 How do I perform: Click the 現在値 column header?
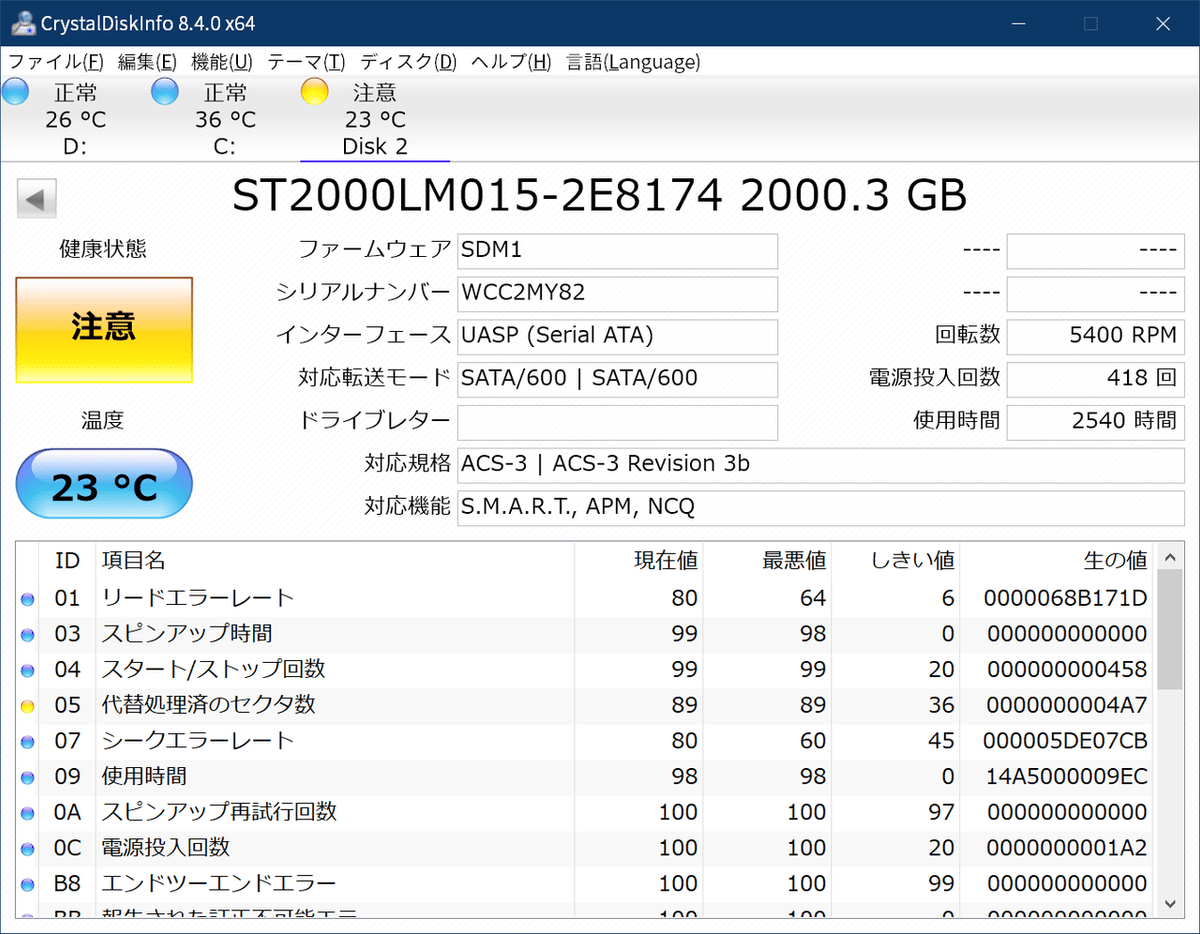(639, 560)
